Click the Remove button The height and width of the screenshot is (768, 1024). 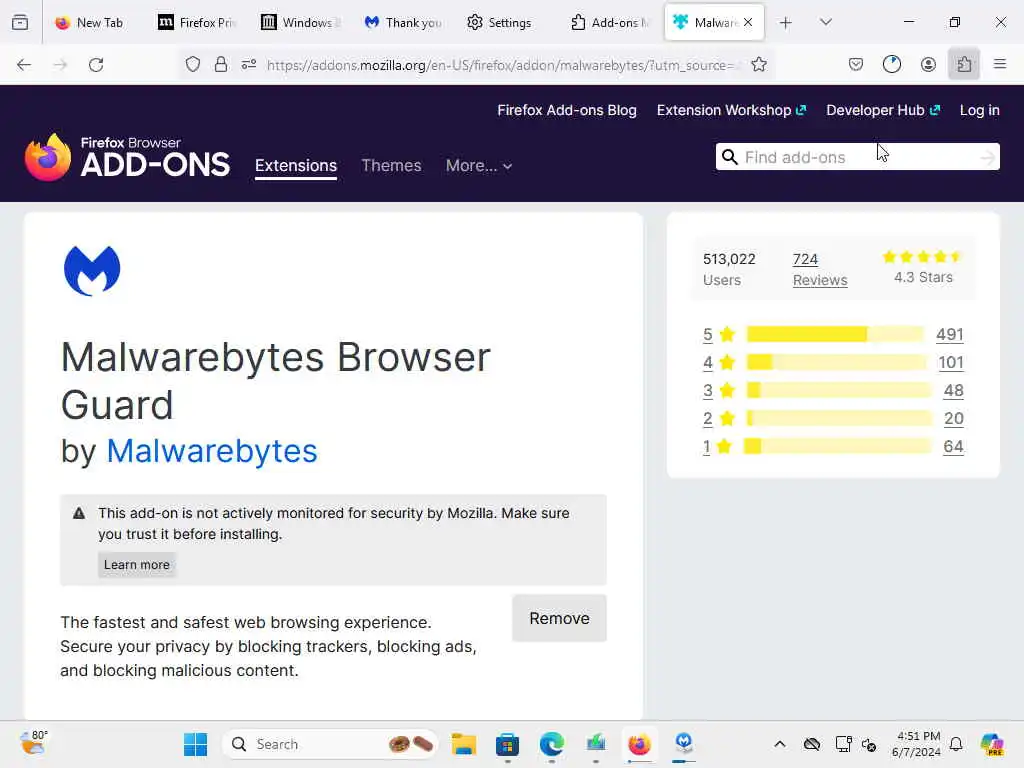560,618
